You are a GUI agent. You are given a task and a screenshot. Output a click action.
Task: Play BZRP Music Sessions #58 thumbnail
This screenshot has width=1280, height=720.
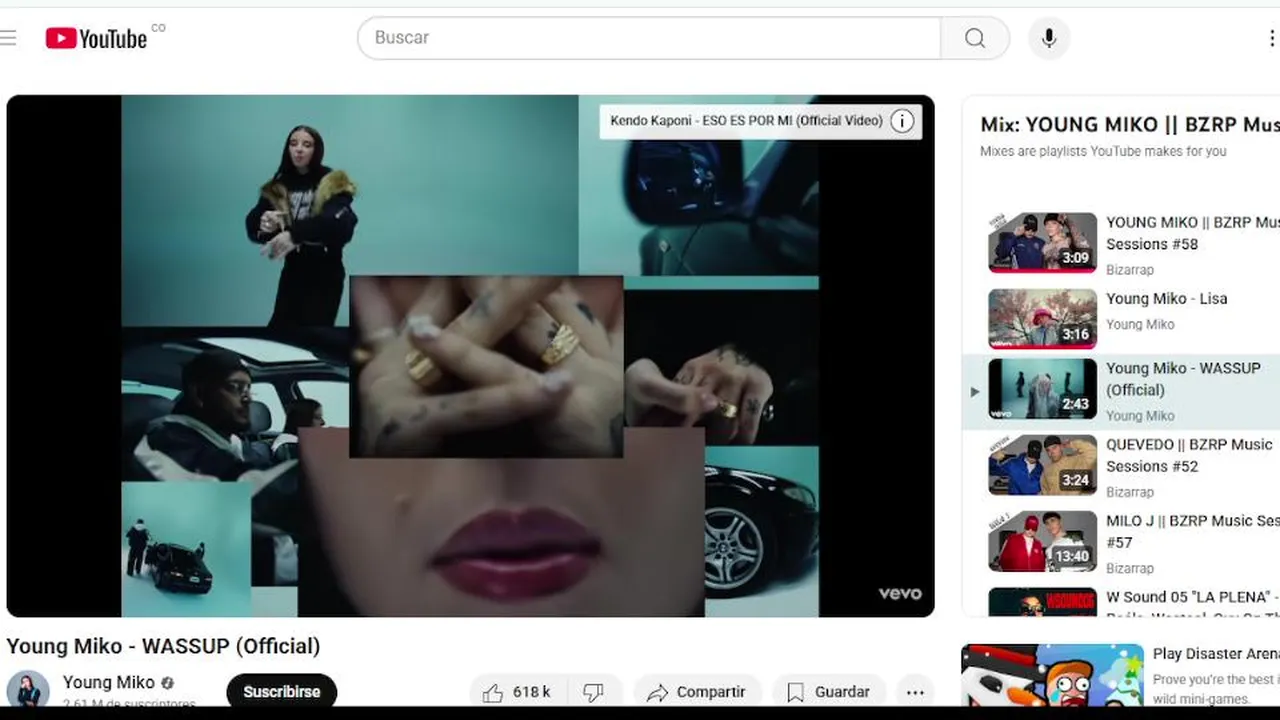pos(1043,242)
